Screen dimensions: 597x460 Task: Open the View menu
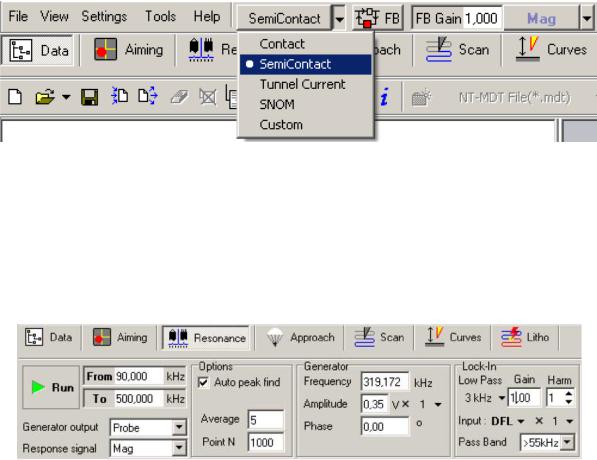click(x=54, y=16)
